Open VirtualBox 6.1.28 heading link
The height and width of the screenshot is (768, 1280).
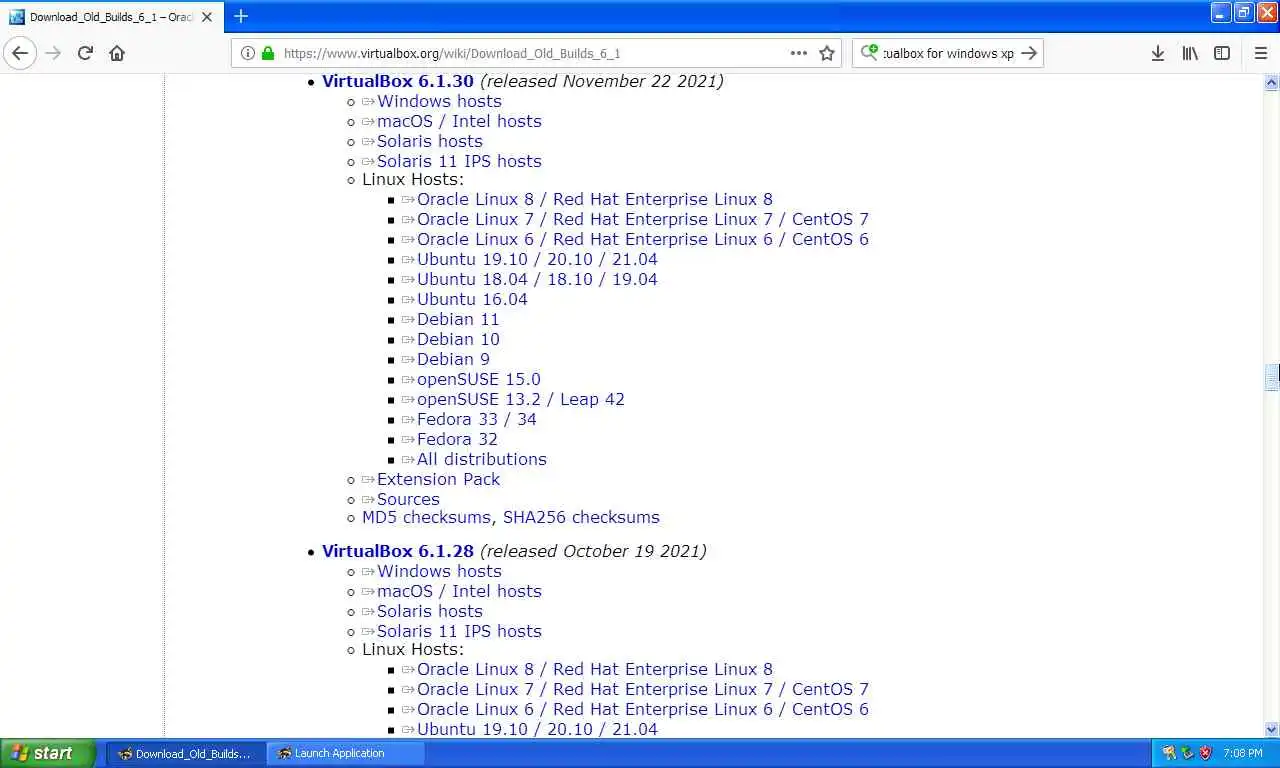(x=398, y=551)
